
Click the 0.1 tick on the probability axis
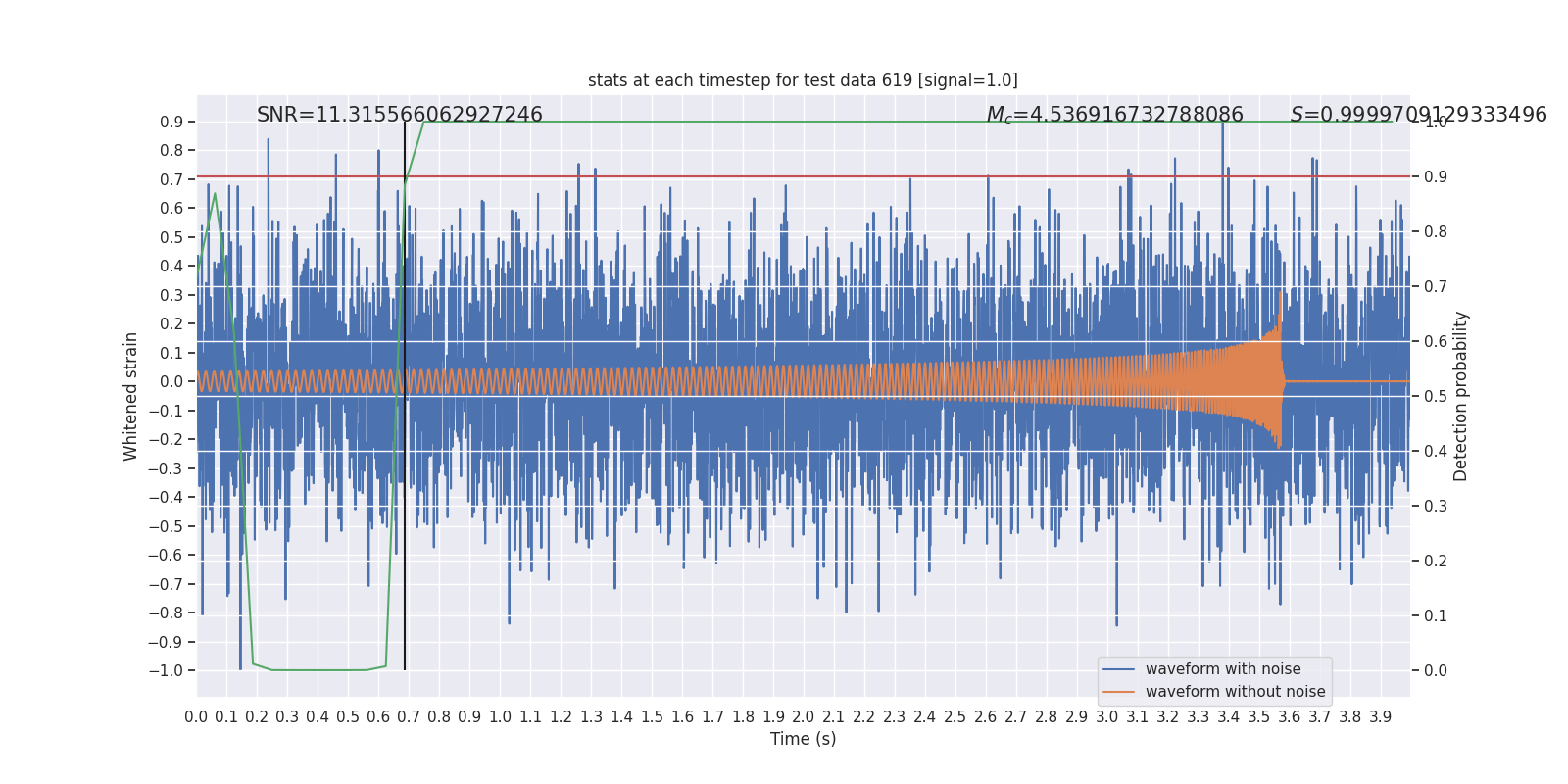pos(1436,616)
